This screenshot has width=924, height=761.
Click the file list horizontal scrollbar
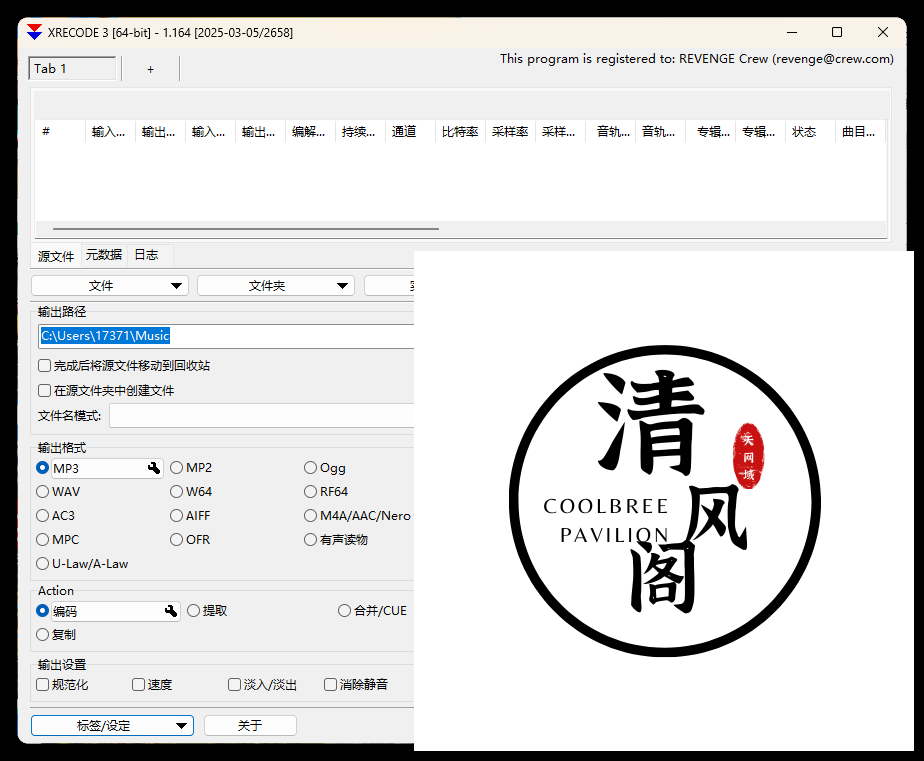click(246, 229)
